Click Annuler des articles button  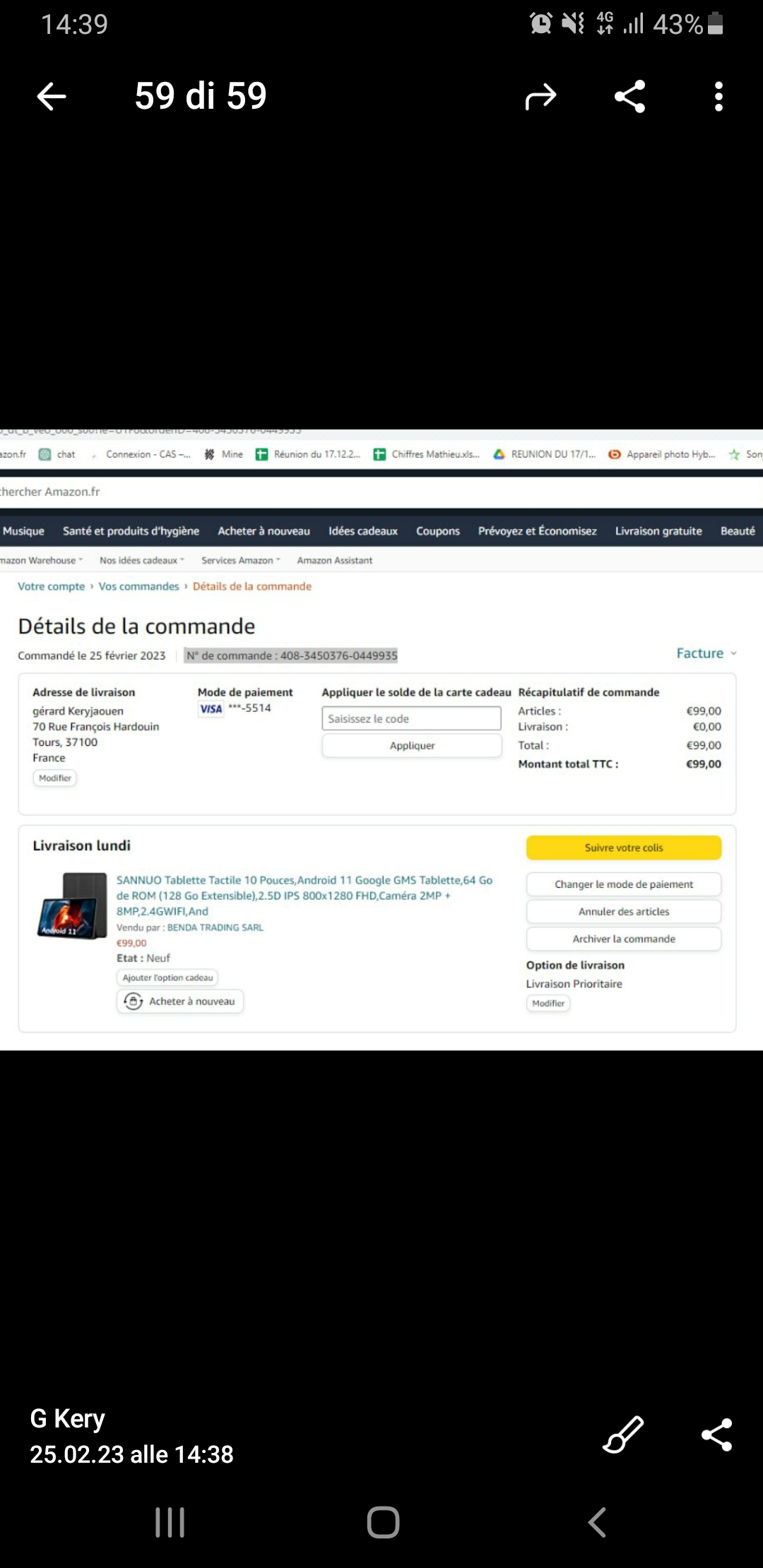624,912
